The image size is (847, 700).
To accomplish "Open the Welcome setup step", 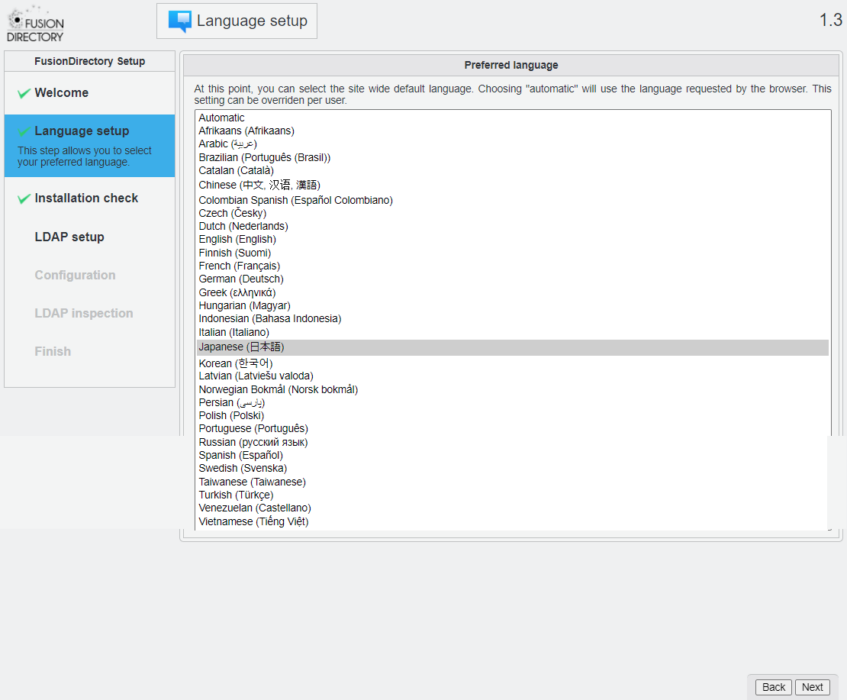I will [x=61, y=93].
